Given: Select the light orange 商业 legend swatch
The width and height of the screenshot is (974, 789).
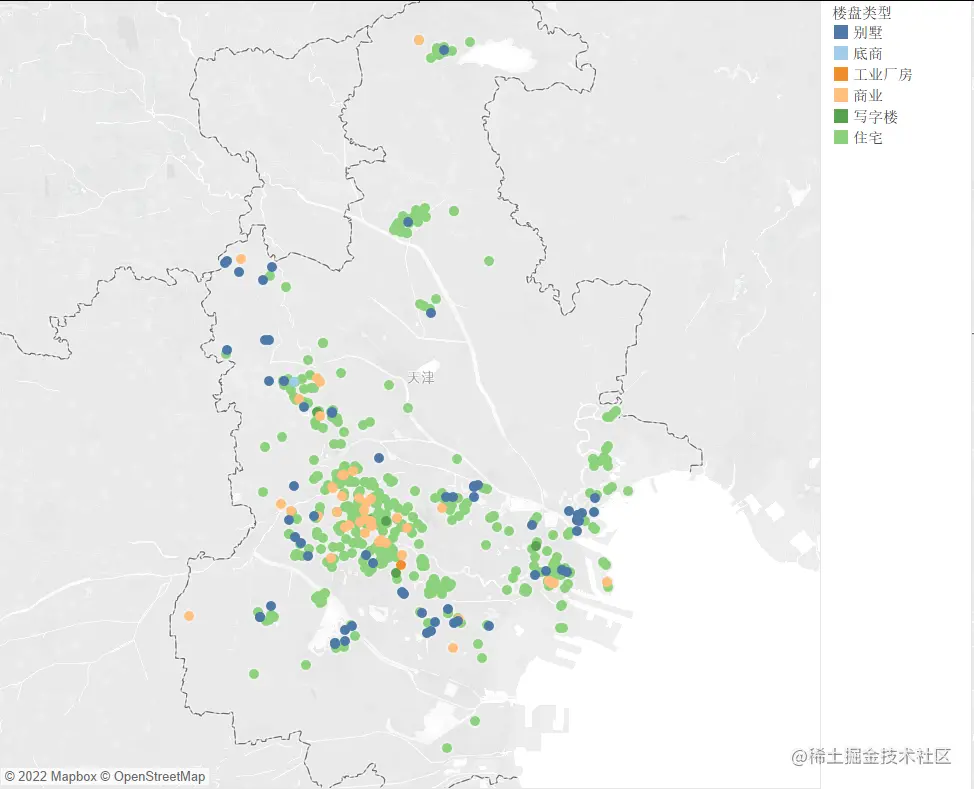Looking at the screenshot, I should [x=840, y=95].
